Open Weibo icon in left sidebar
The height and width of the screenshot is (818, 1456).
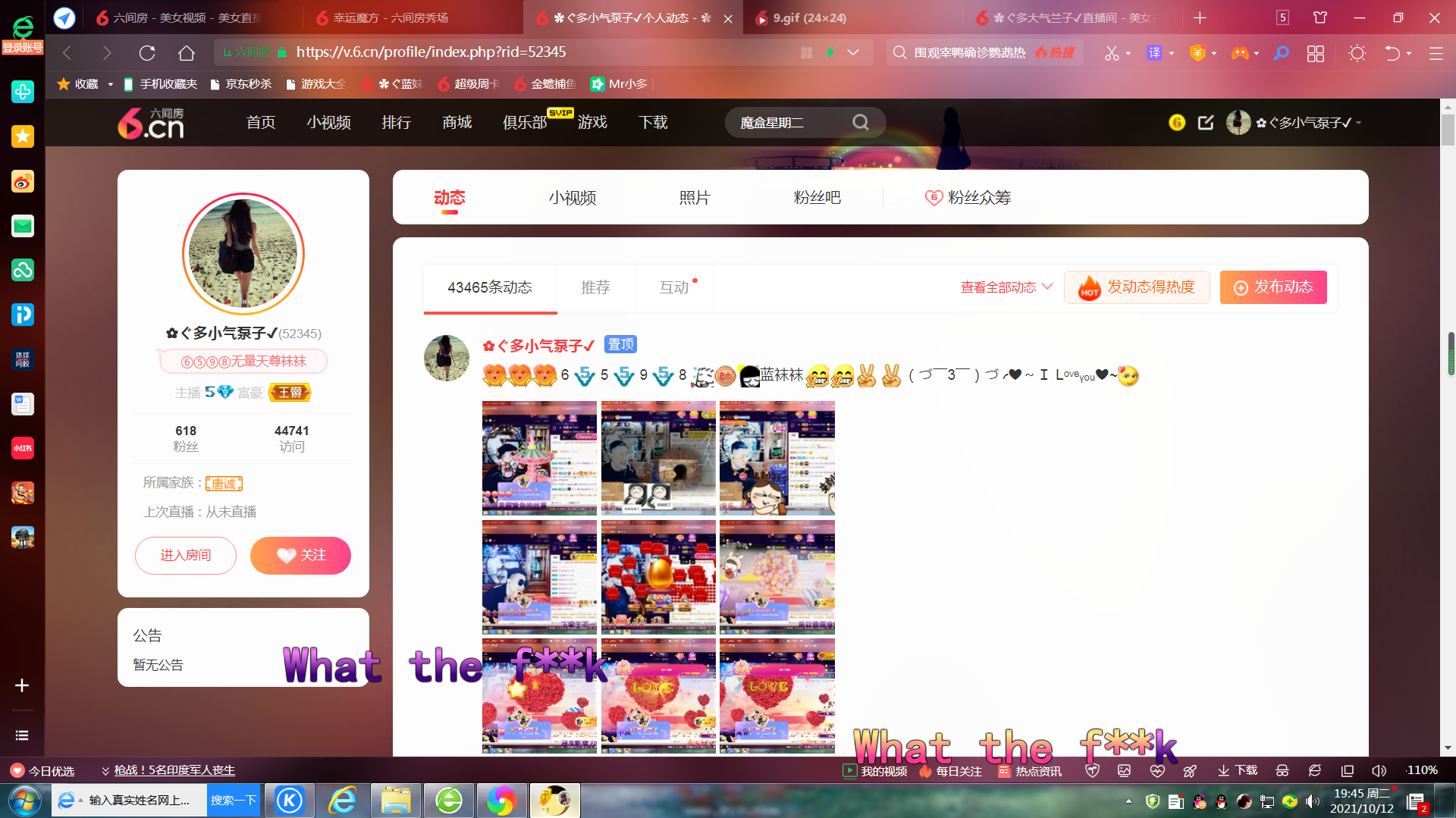(x=23, y=181)
